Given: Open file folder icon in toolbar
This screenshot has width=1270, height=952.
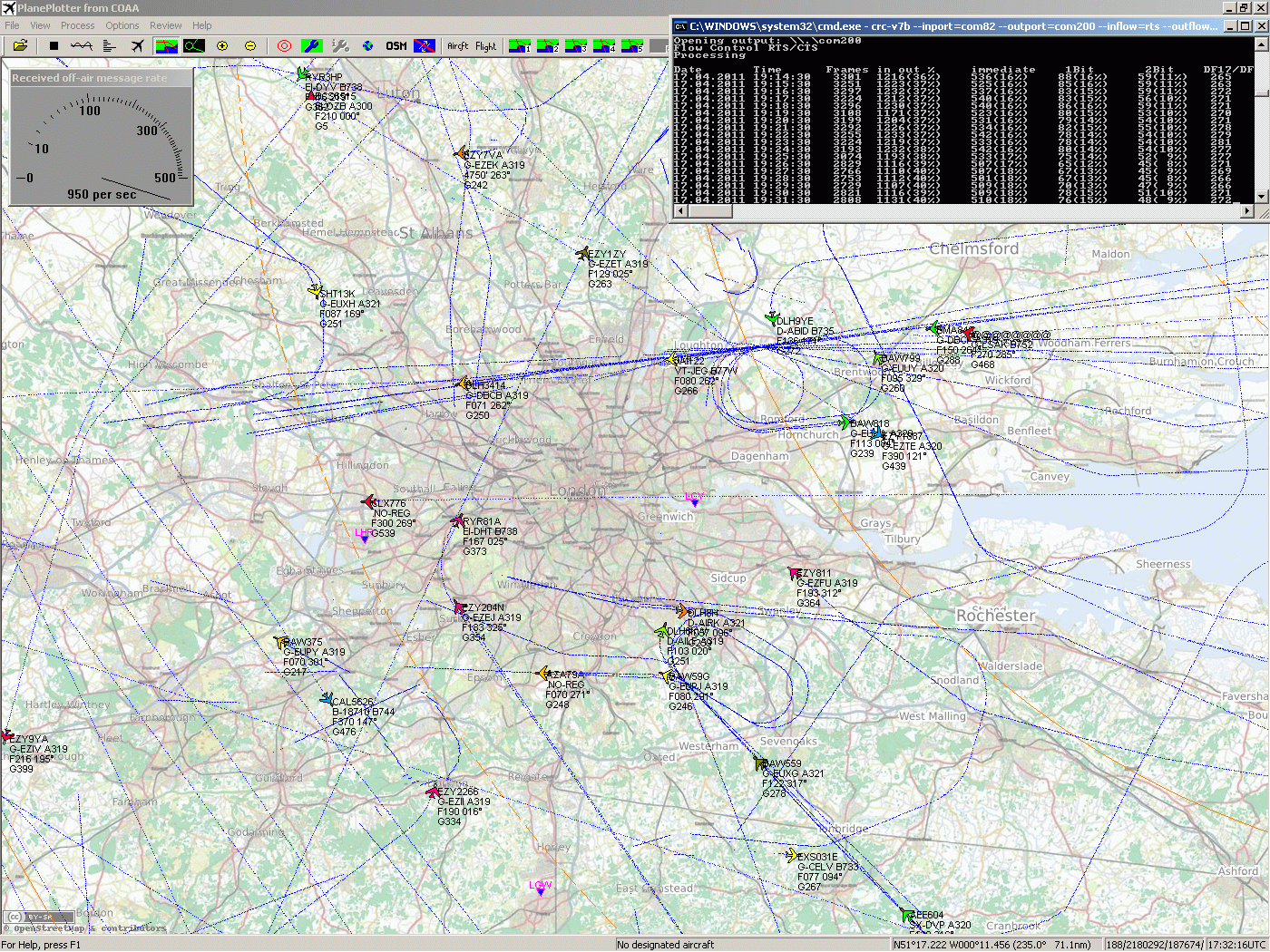Looking at the screenshot, I should coord(20,45).
